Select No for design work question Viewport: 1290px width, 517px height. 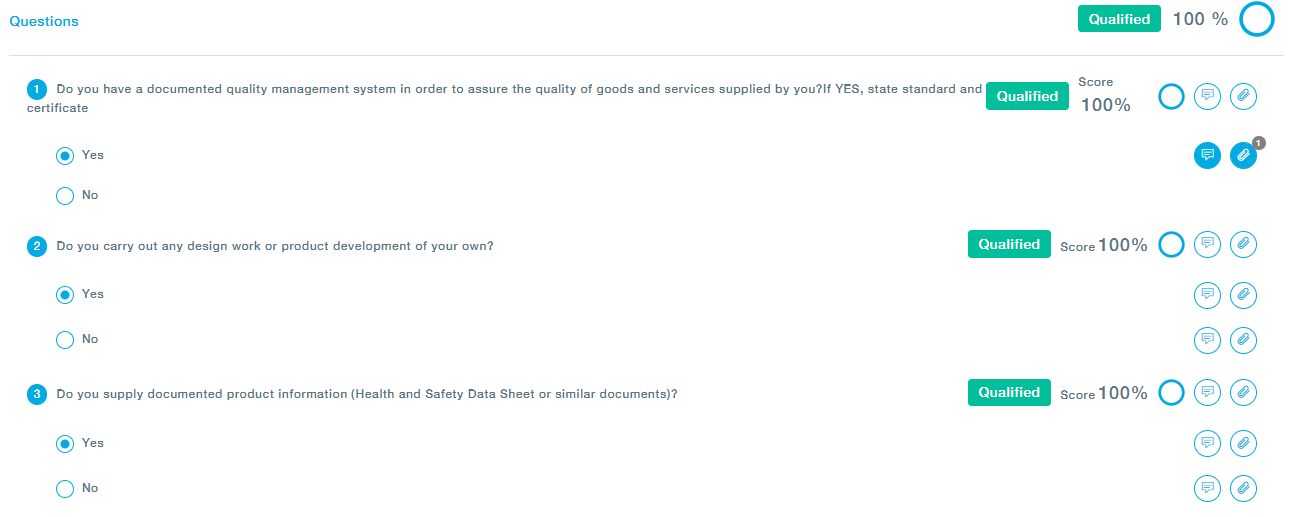click(65, 340)
